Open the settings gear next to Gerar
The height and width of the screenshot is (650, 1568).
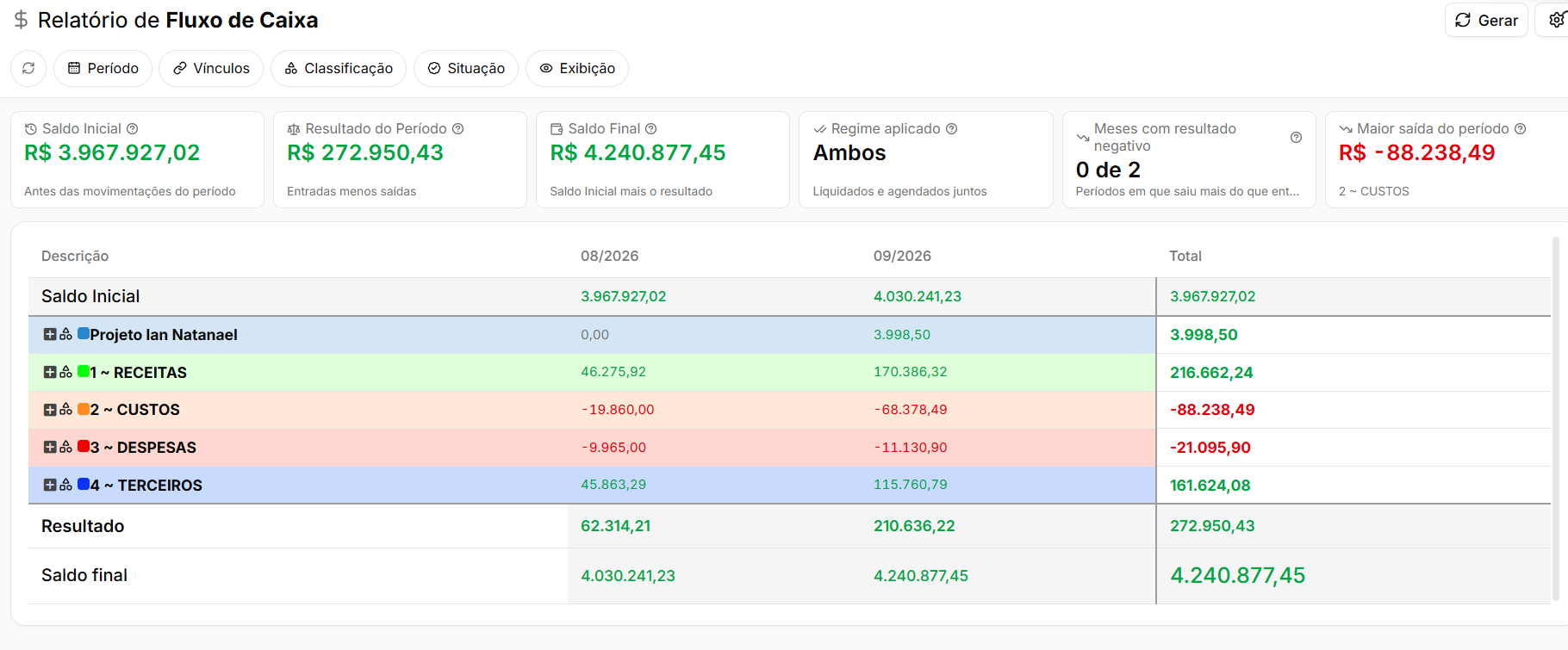click(1556, 20)
